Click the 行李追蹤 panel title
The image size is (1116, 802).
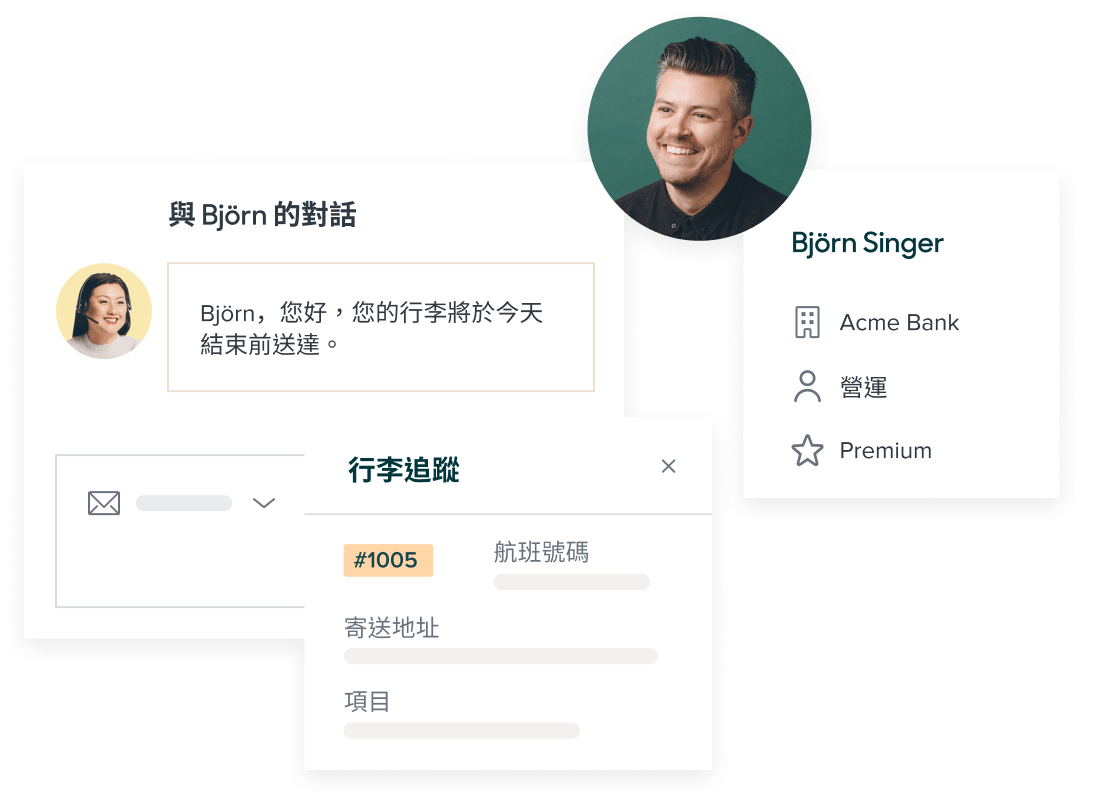[x=404, y=470]
